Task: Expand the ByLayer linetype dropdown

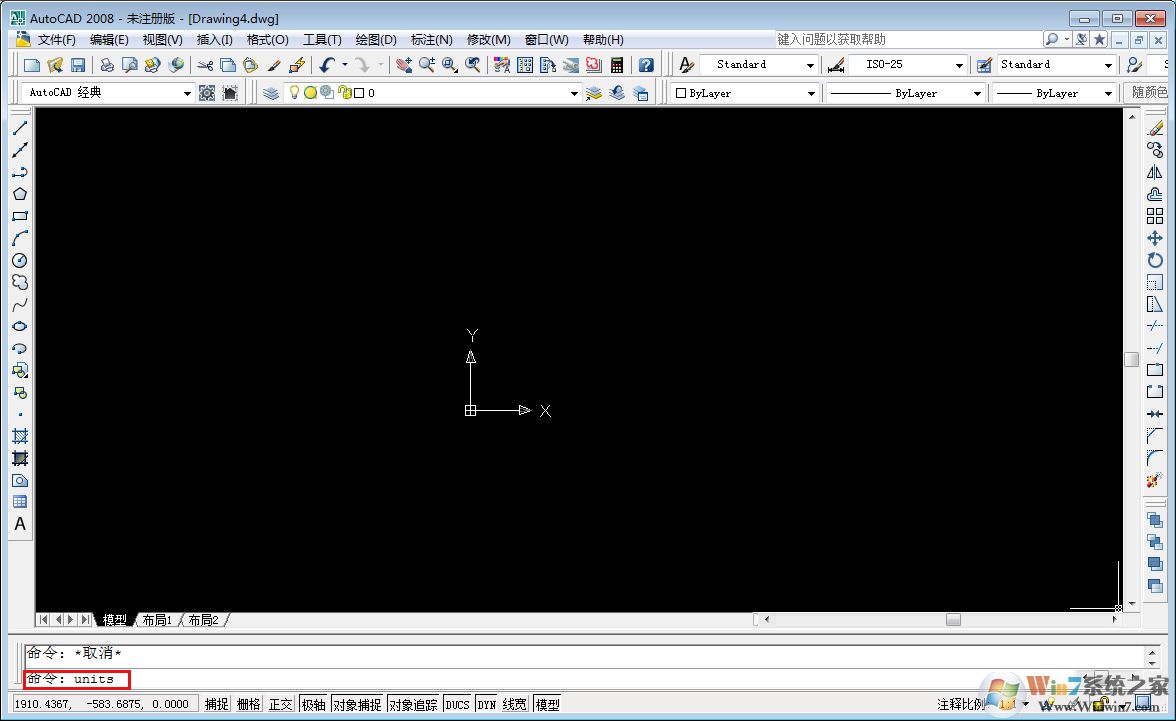Action: pos(976,93)
